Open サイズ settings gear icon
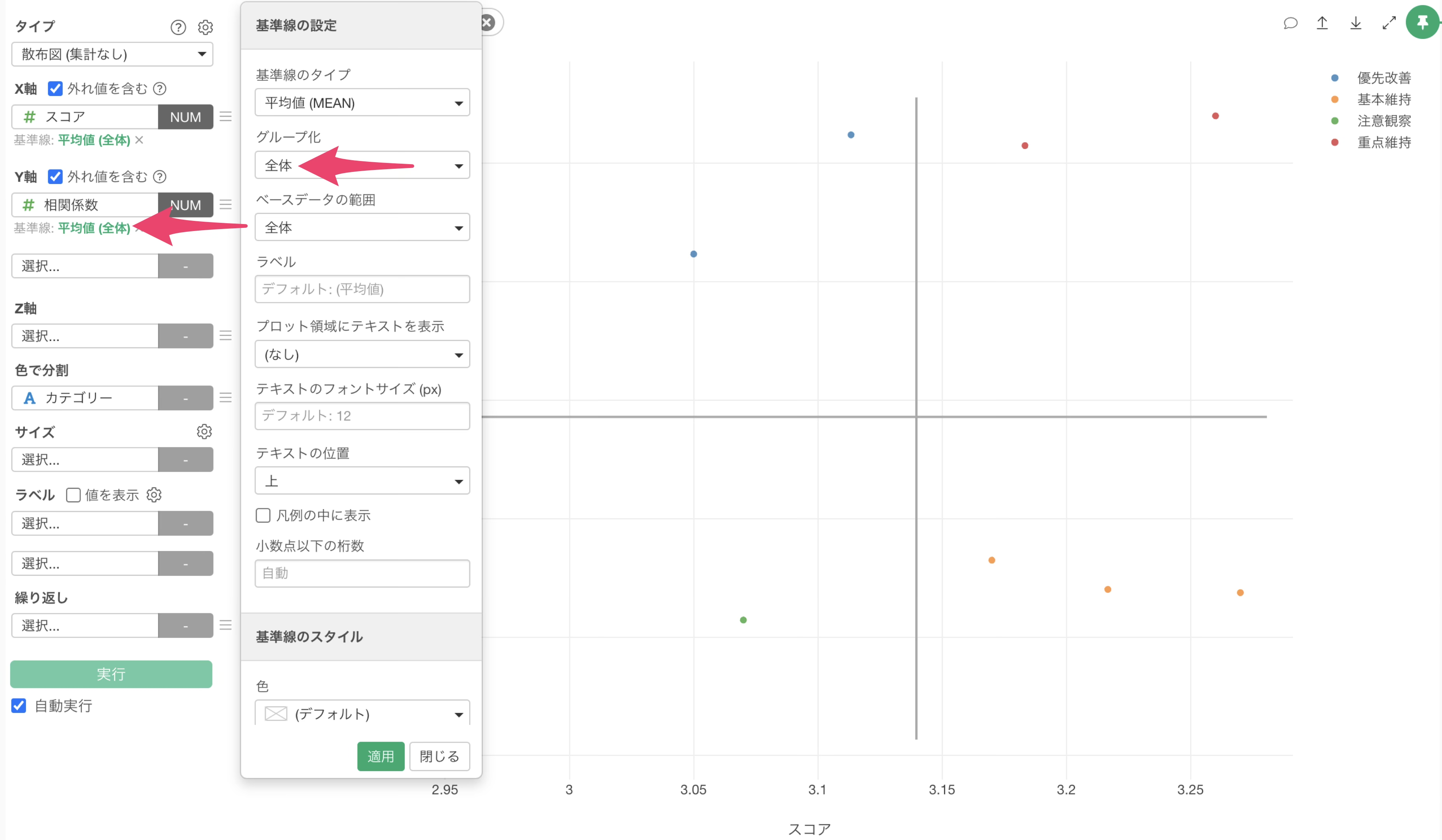Screen dimensions: 1442x840 pos(204,432)
